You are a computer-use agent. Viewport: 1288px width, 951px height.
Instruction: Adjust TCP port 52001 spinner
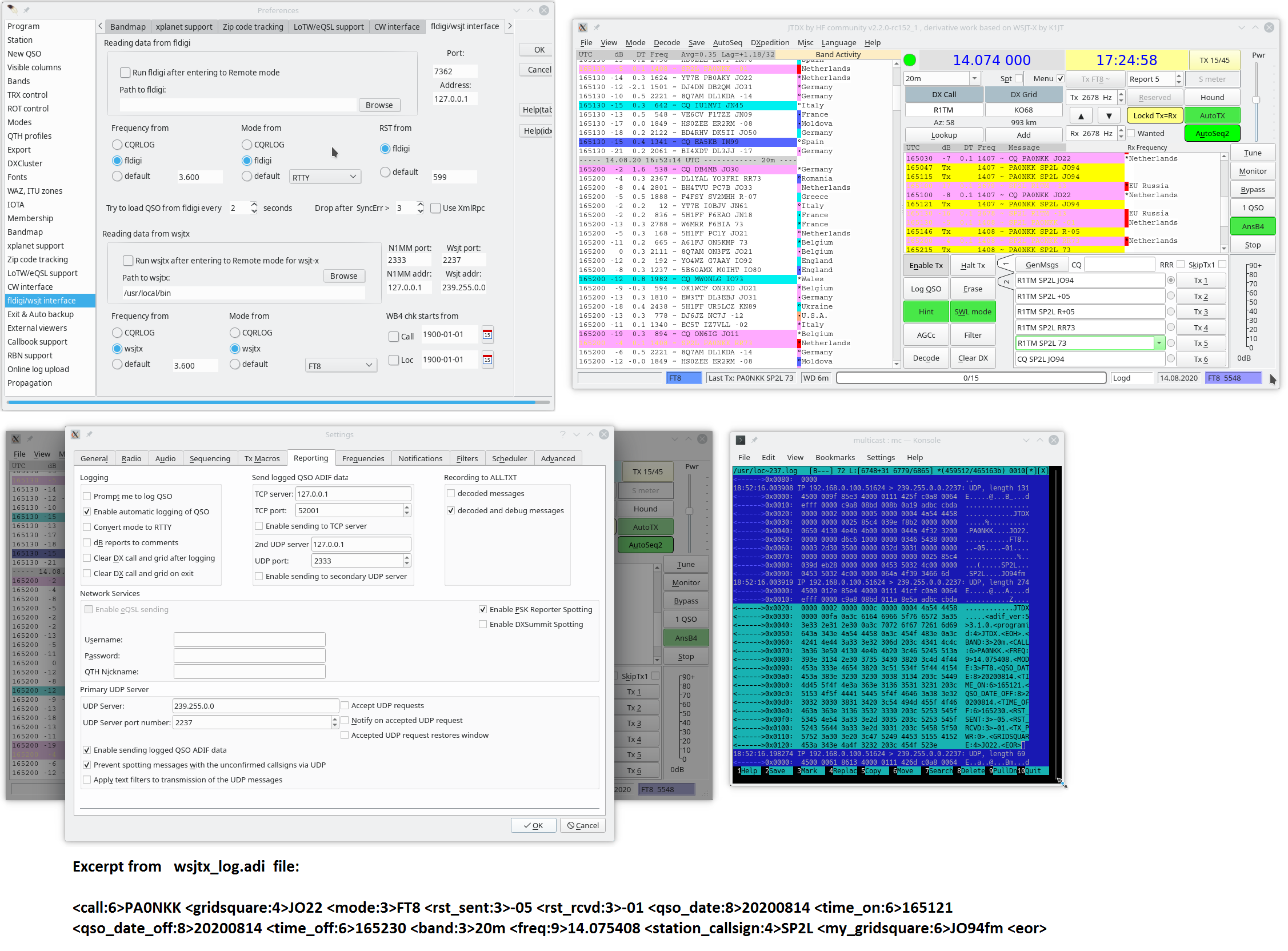407,510
